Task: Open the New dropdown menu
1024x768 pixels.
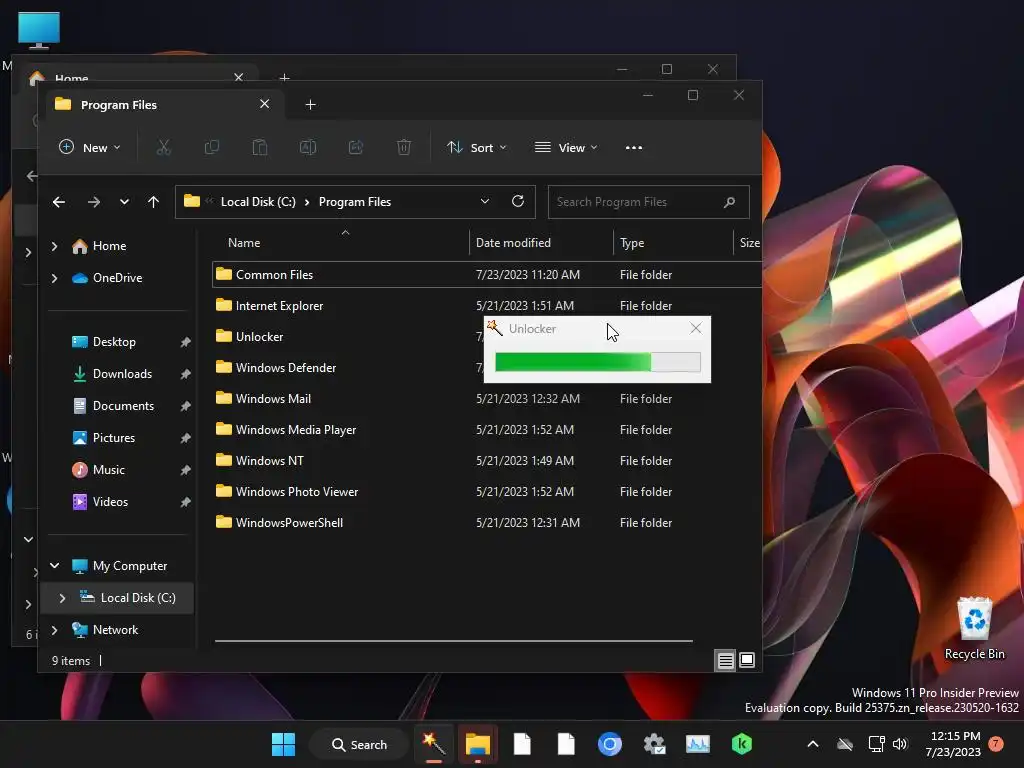Action: tap(90, 148)
